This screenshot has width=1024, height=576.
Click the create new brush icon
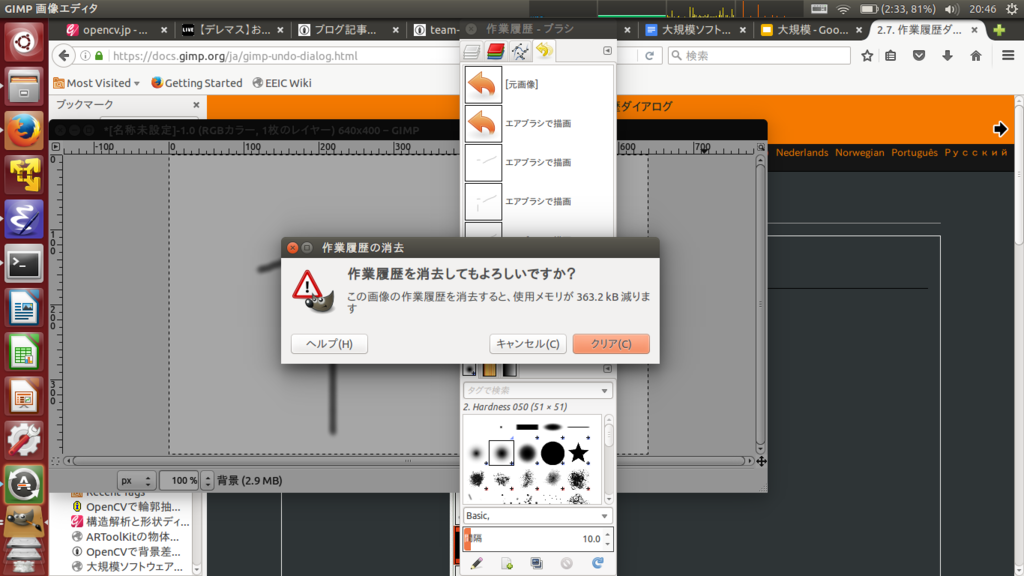click(x=506, y=563)
